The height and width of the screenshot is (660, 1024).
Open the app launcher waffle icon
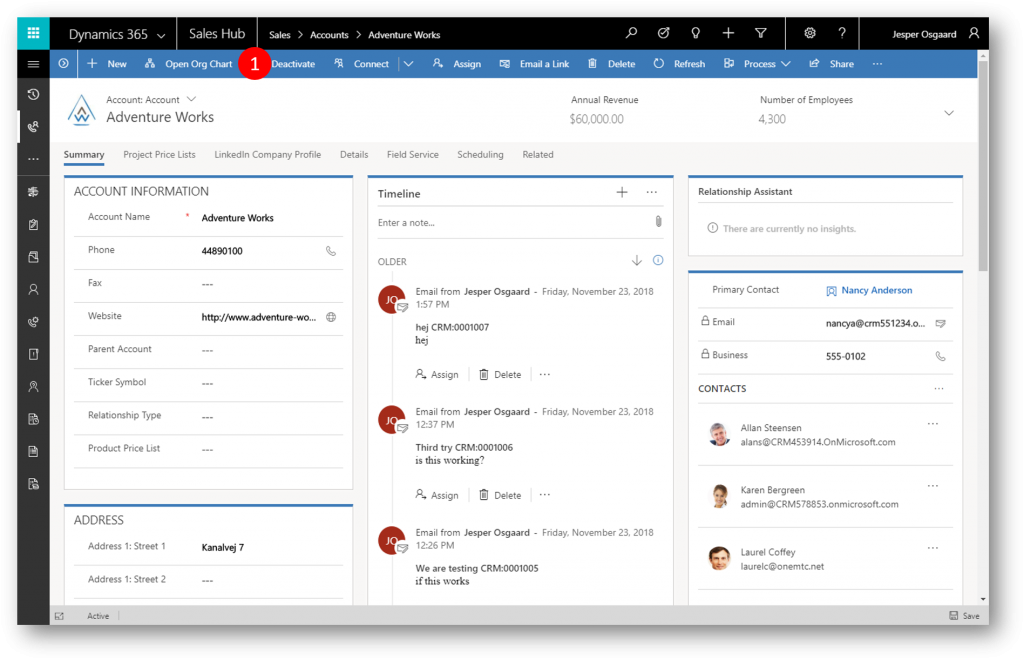click(33, 33)
